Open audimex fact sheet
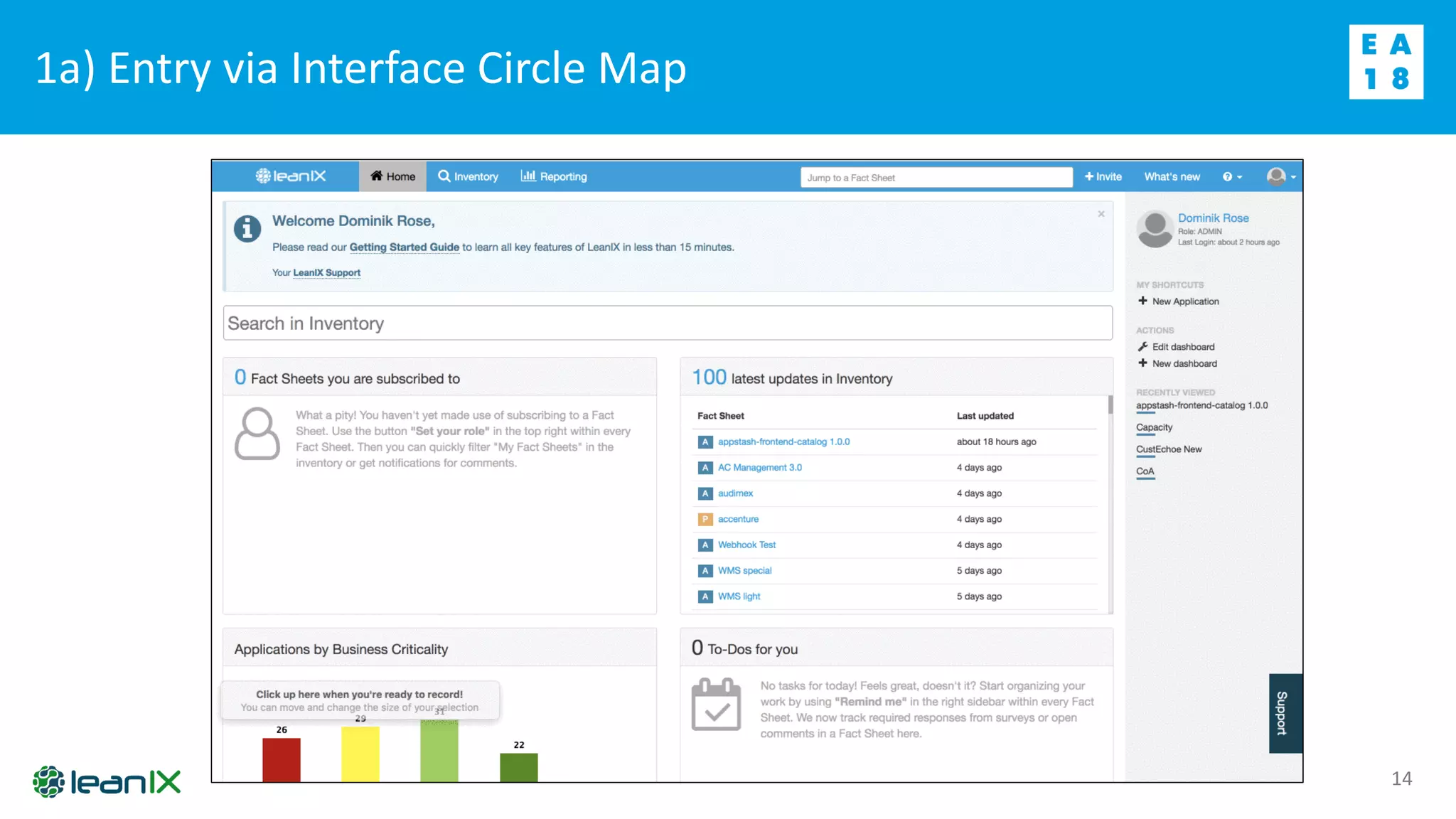The height and width of the screenshot is (819, 1456). [735, 493]
